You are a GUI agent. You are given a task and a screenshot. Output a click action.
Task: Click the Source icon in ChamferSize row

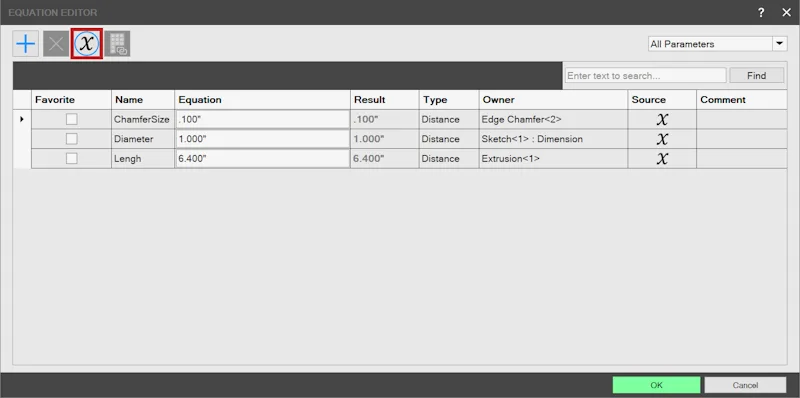pos(662,119)
